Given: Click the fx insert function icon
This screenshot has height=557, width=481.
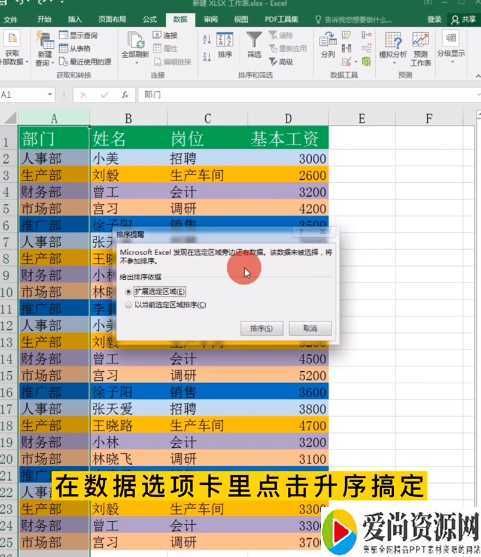Looking at the screenshot, I should 125,95.
